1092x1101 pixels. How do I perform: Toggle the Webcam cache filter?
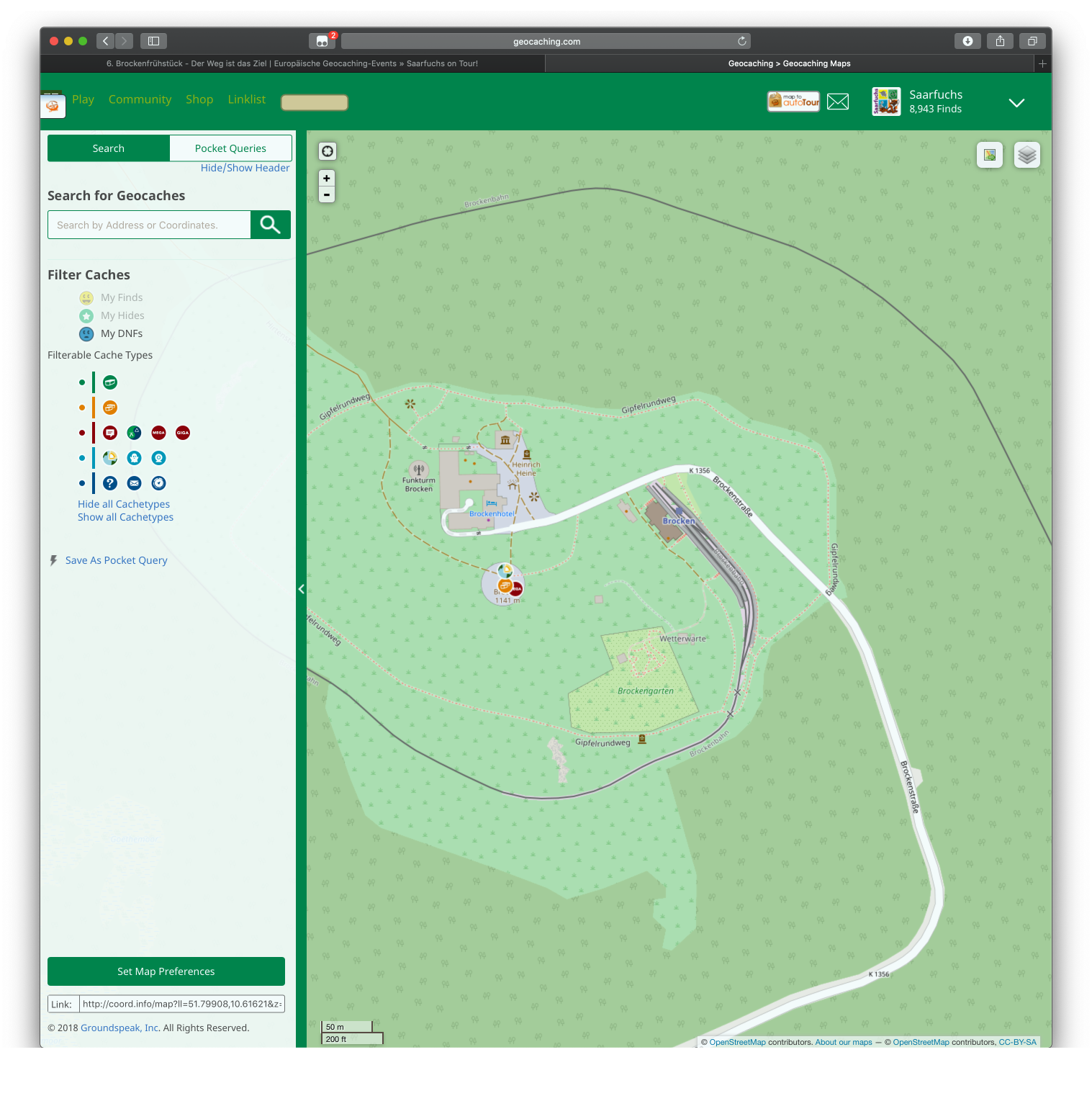pos(158,458)
